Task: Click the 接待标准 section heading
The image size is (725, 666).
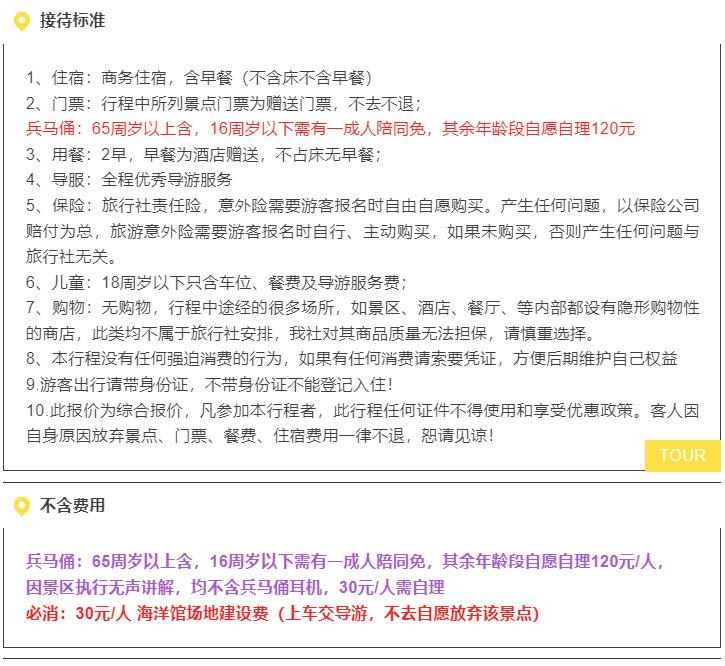Action: pos(73,21)
